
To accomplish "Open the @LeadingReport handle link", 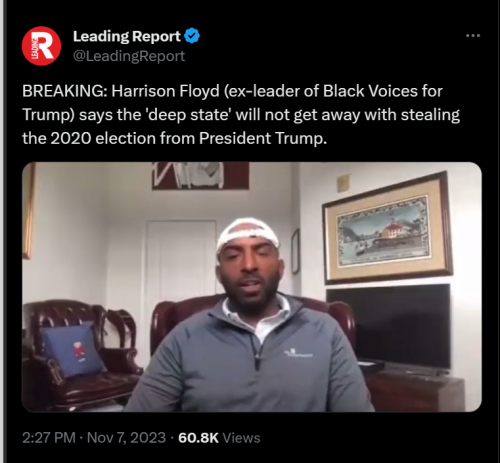I will click(129, 56).
